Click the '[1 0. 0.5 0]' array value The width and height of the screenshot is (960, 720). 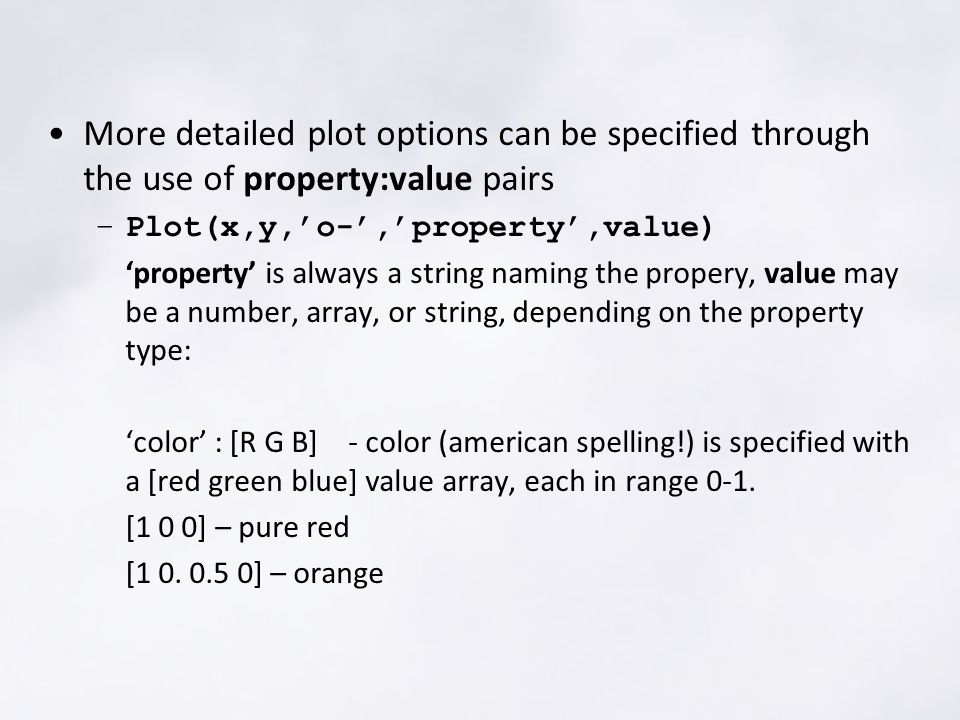point(193,574)
